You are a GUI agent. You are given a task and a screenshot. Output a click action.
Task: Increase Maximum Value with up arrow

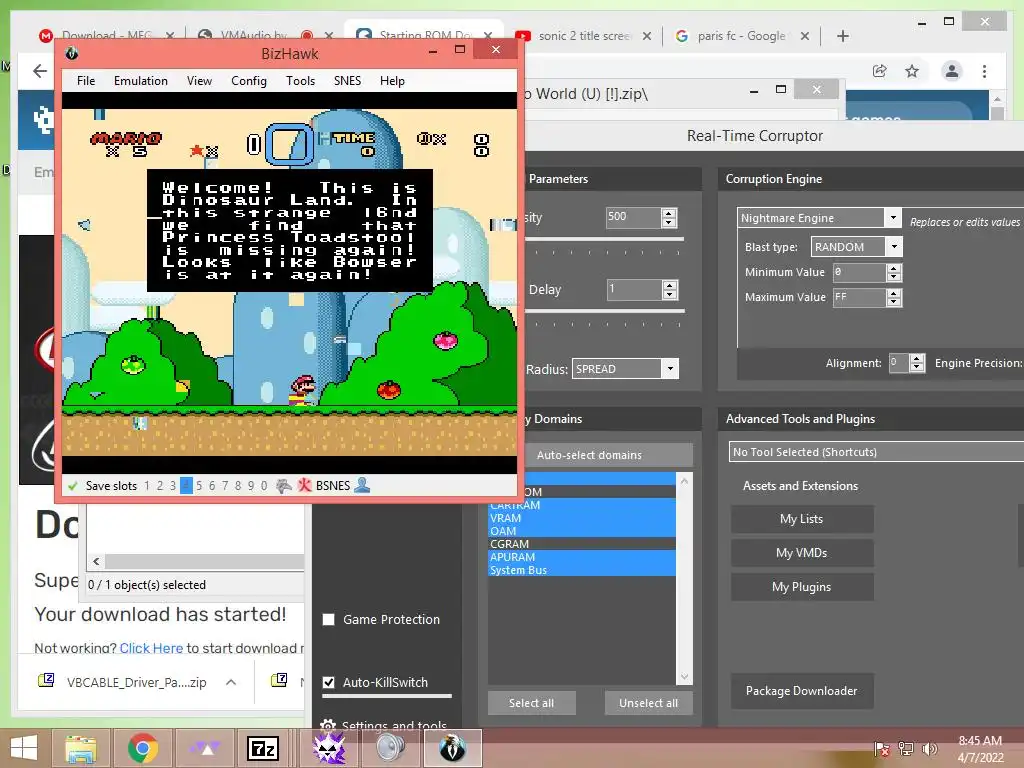894,293
